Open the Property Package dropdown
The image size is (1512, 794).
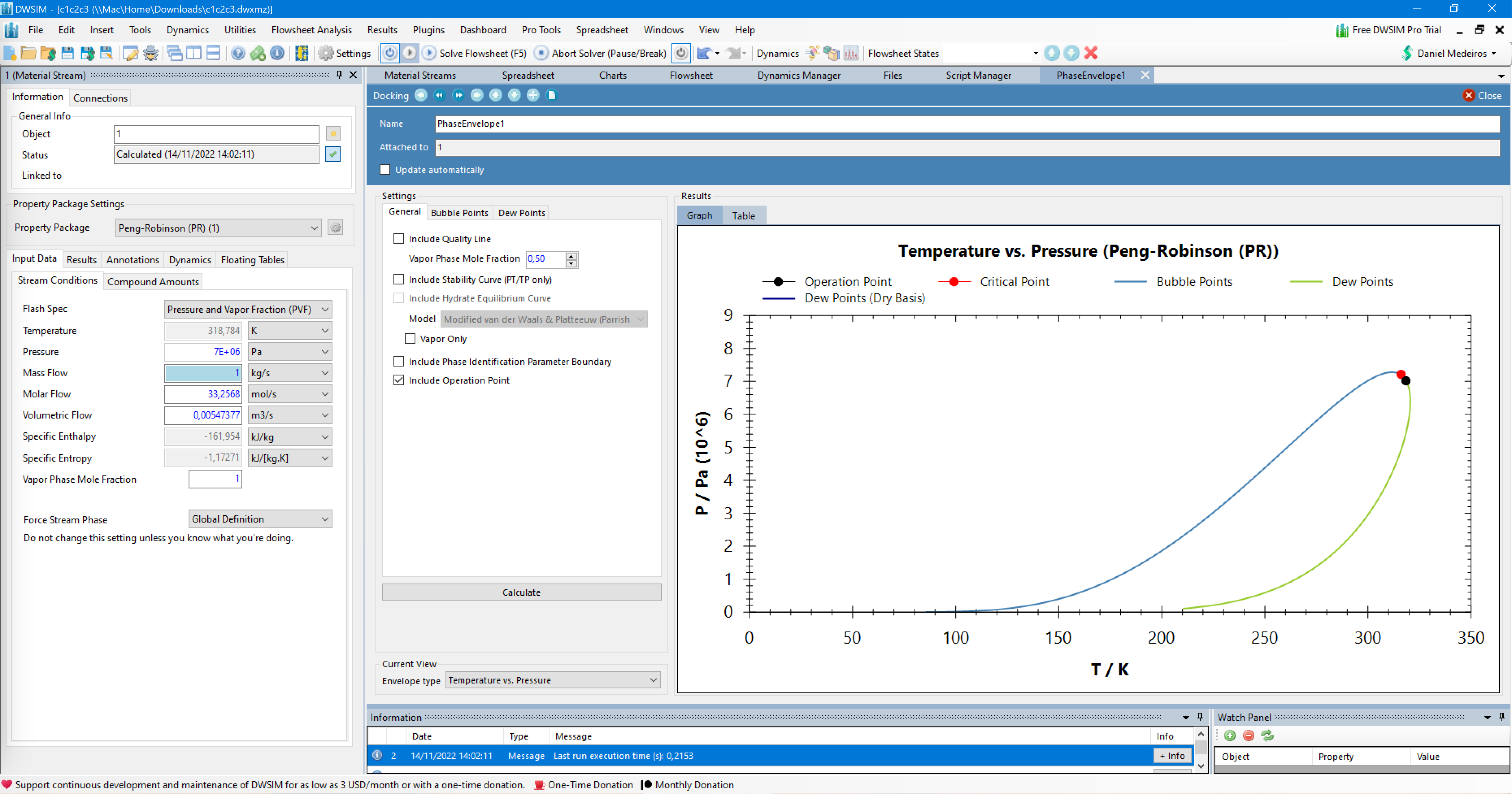pos(315,228)
